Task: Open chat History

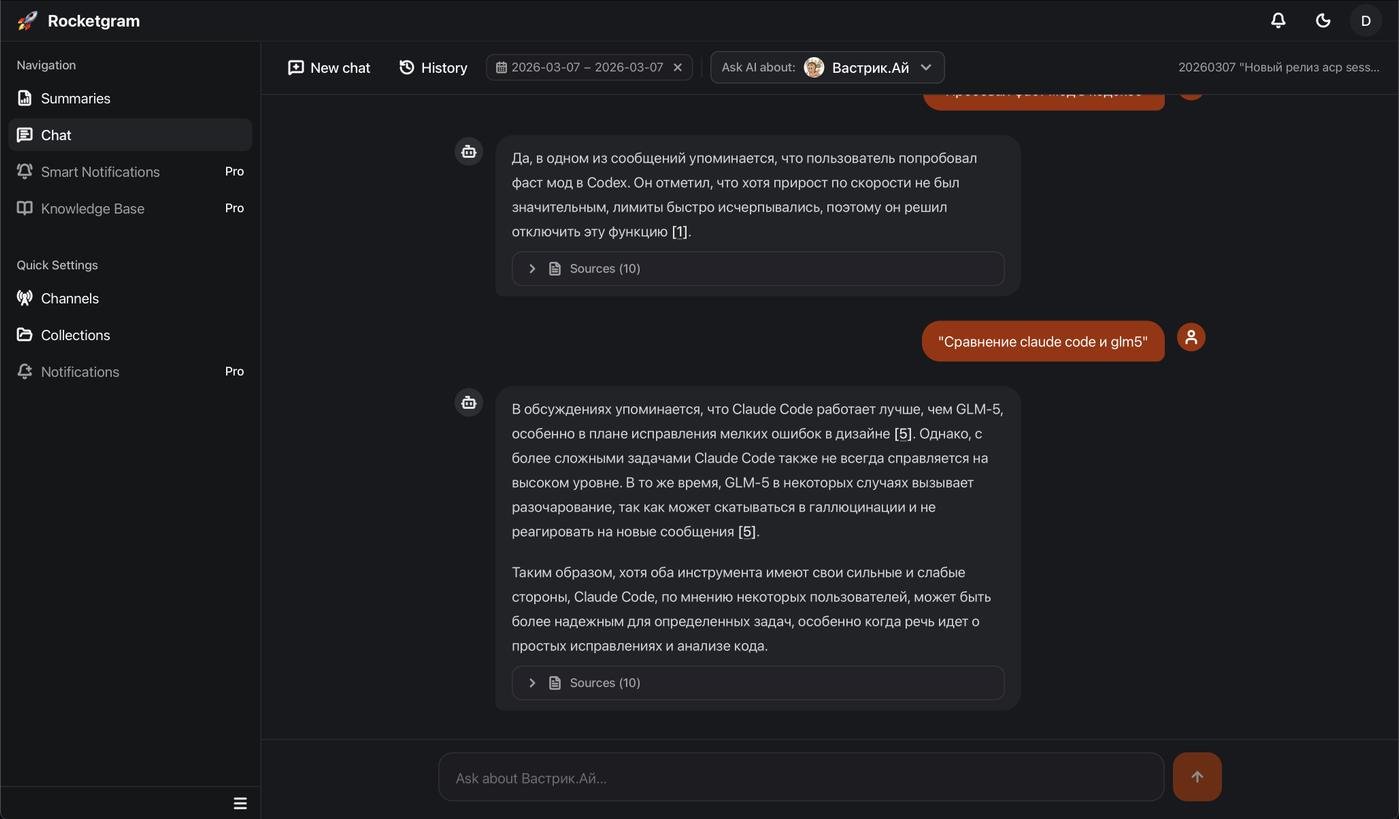Action: [x=433, y=67]
